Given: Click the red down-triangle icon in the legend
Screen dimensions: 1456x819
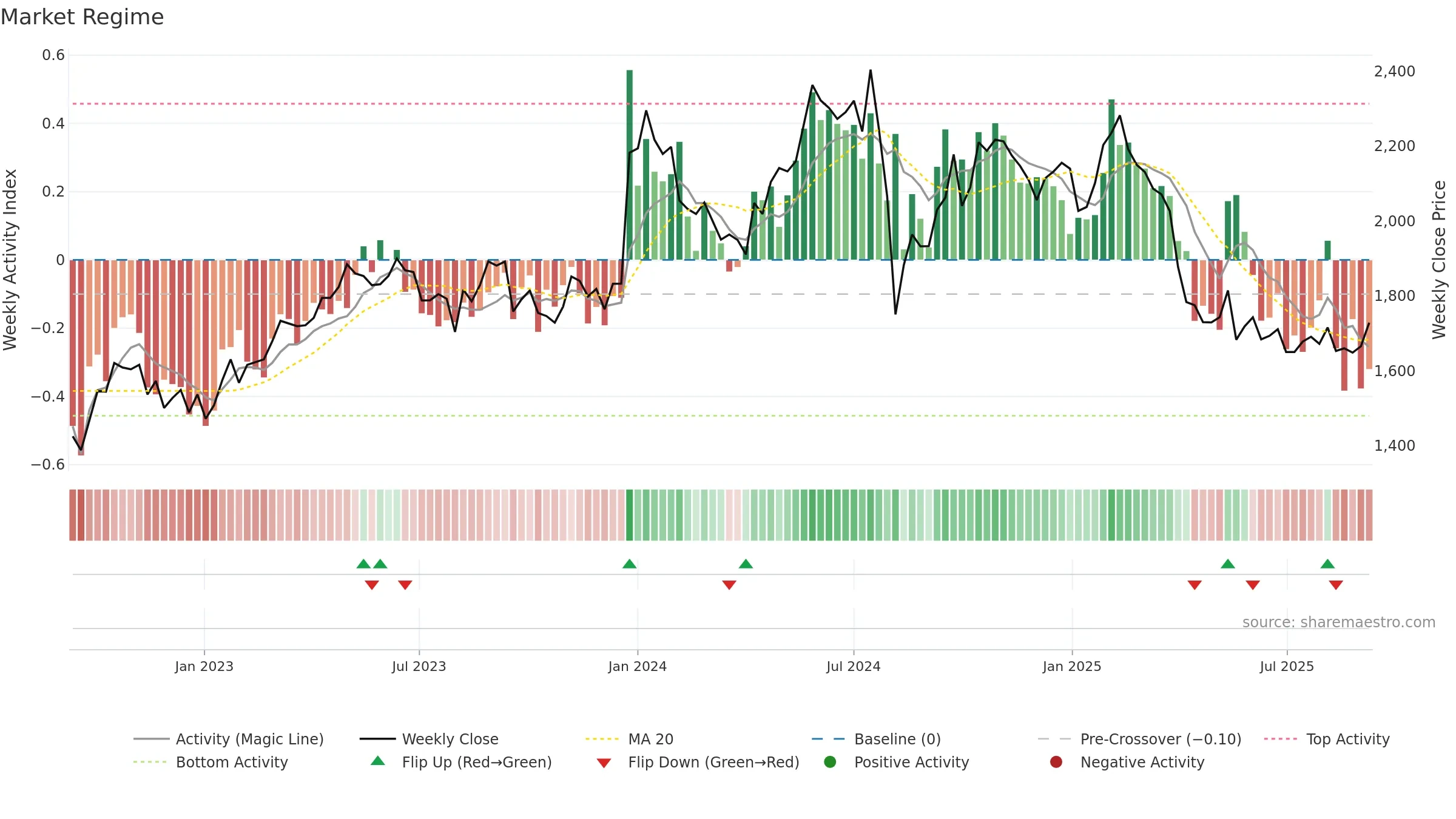Looking at the screenshot, I should 604,763.
